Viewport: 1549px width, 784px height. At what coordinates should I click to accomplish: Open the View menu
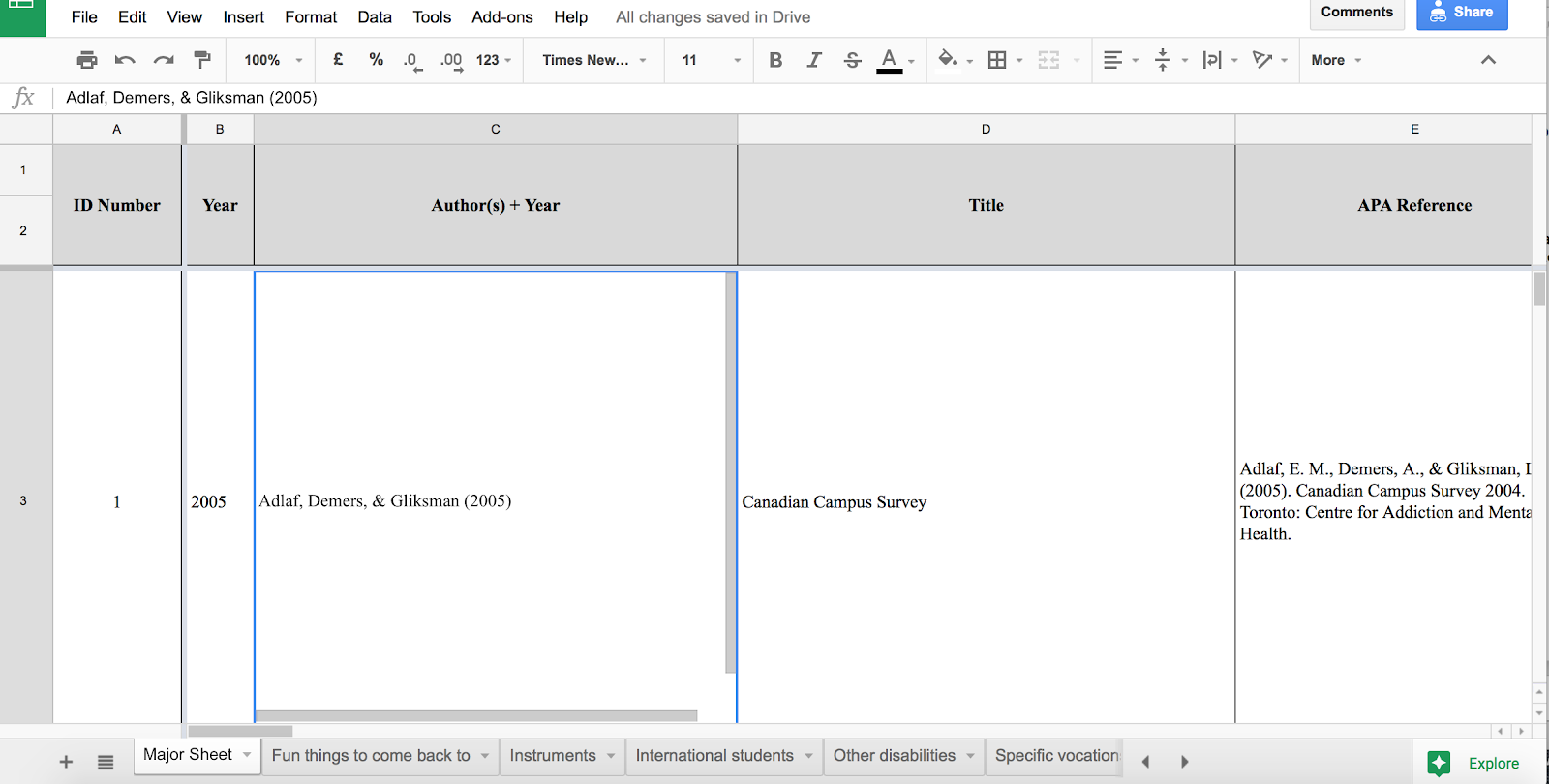click(x=184, y=16)
